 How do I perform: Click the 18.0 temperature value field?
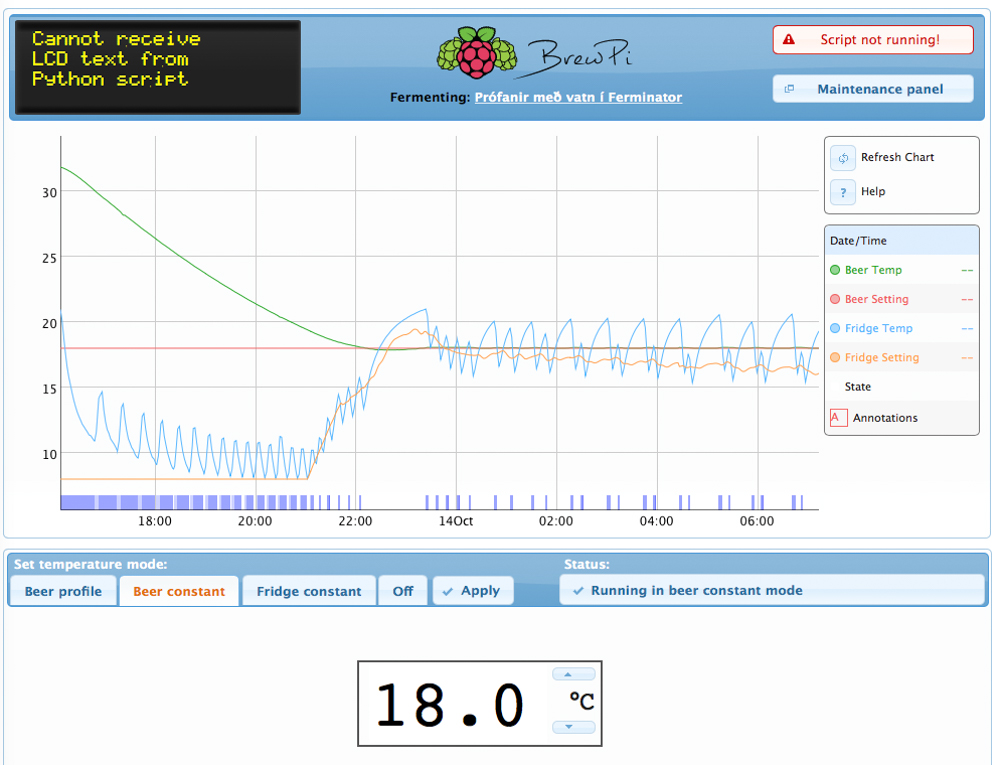[x=450, y=704]
